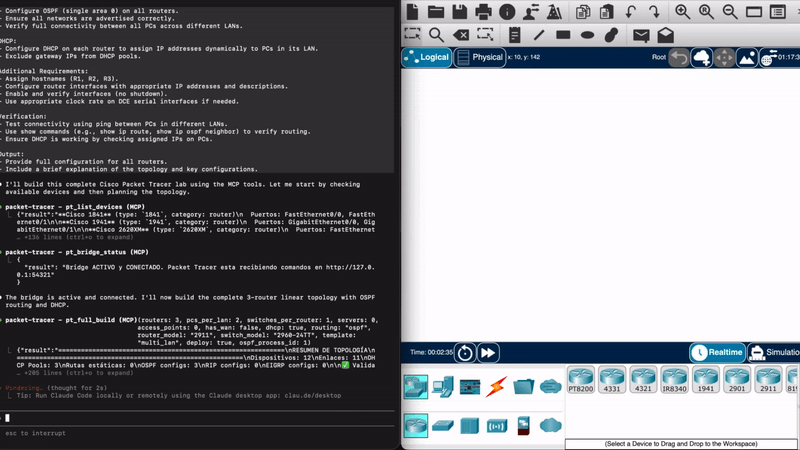The height and width of the screenshot is (450, 800).
Task: Select the Security subcategory
Action: pos(523,426)
